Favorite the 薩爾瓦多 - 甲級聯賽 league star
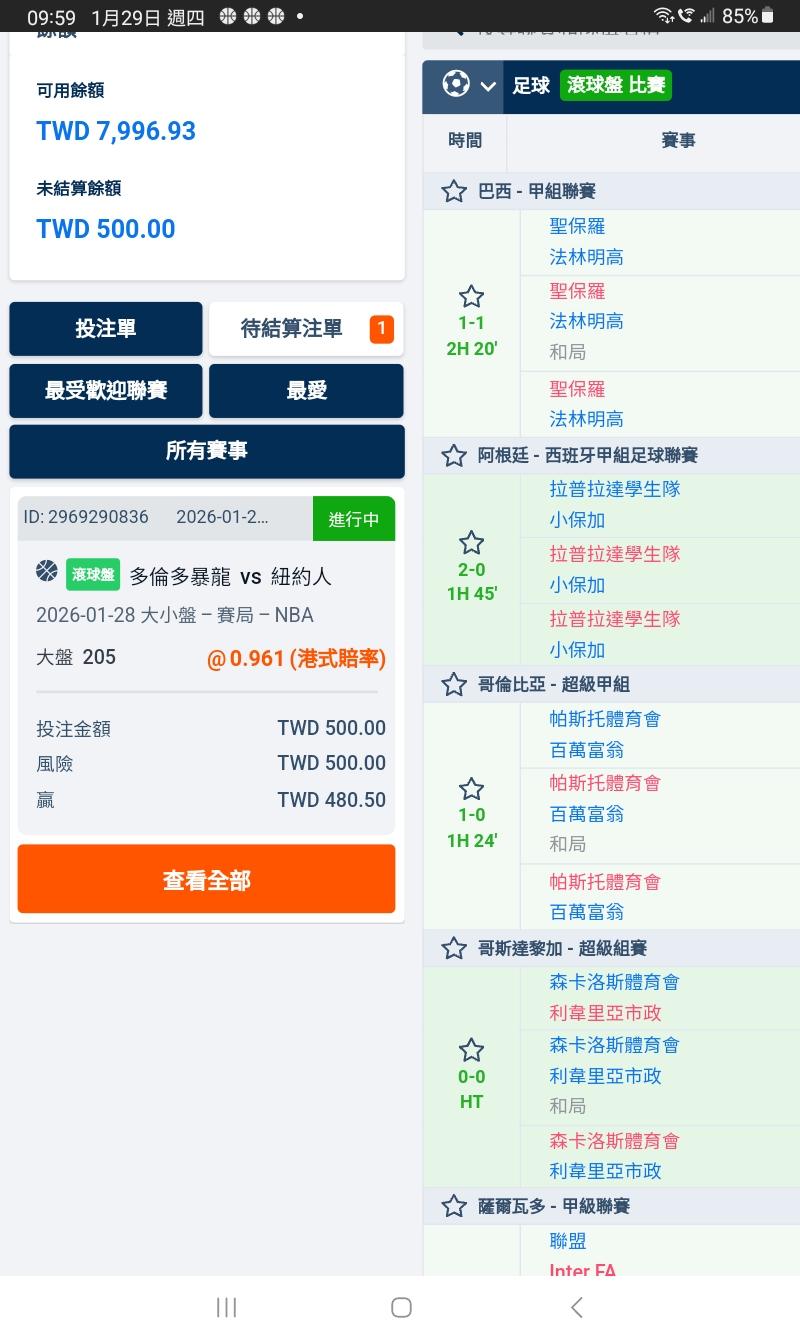This screenshot has width=800, height=1340. pos(454,1206)
